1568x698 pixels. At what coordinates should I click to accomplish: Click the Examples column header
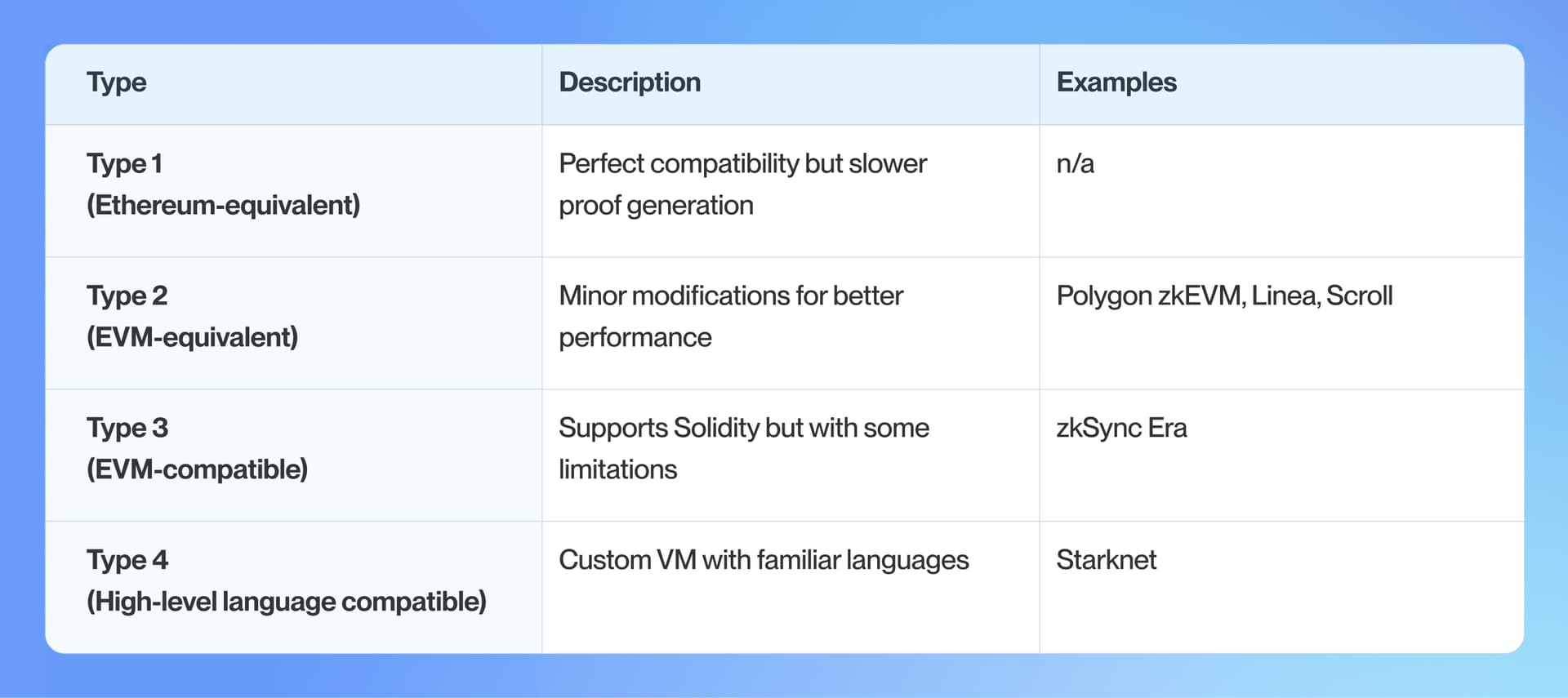[1116, 82]
